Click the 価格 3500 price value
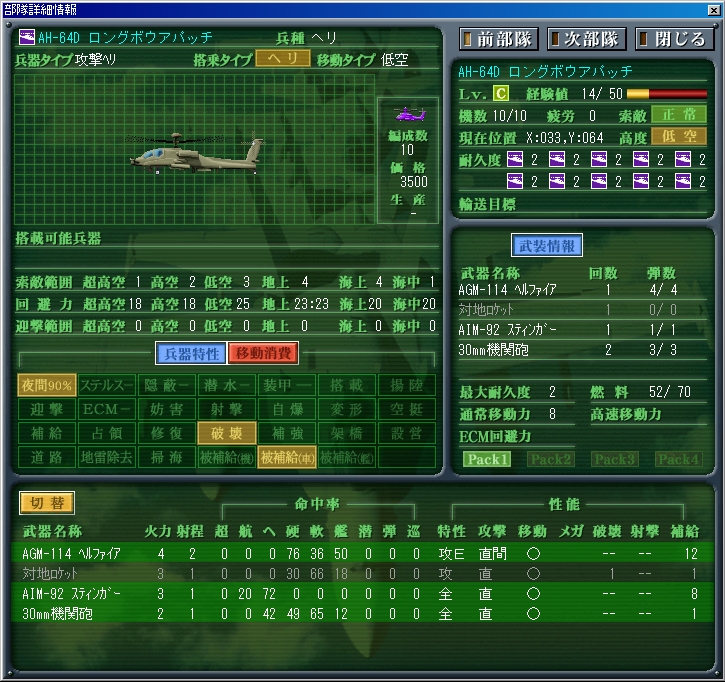 (414, 182)
